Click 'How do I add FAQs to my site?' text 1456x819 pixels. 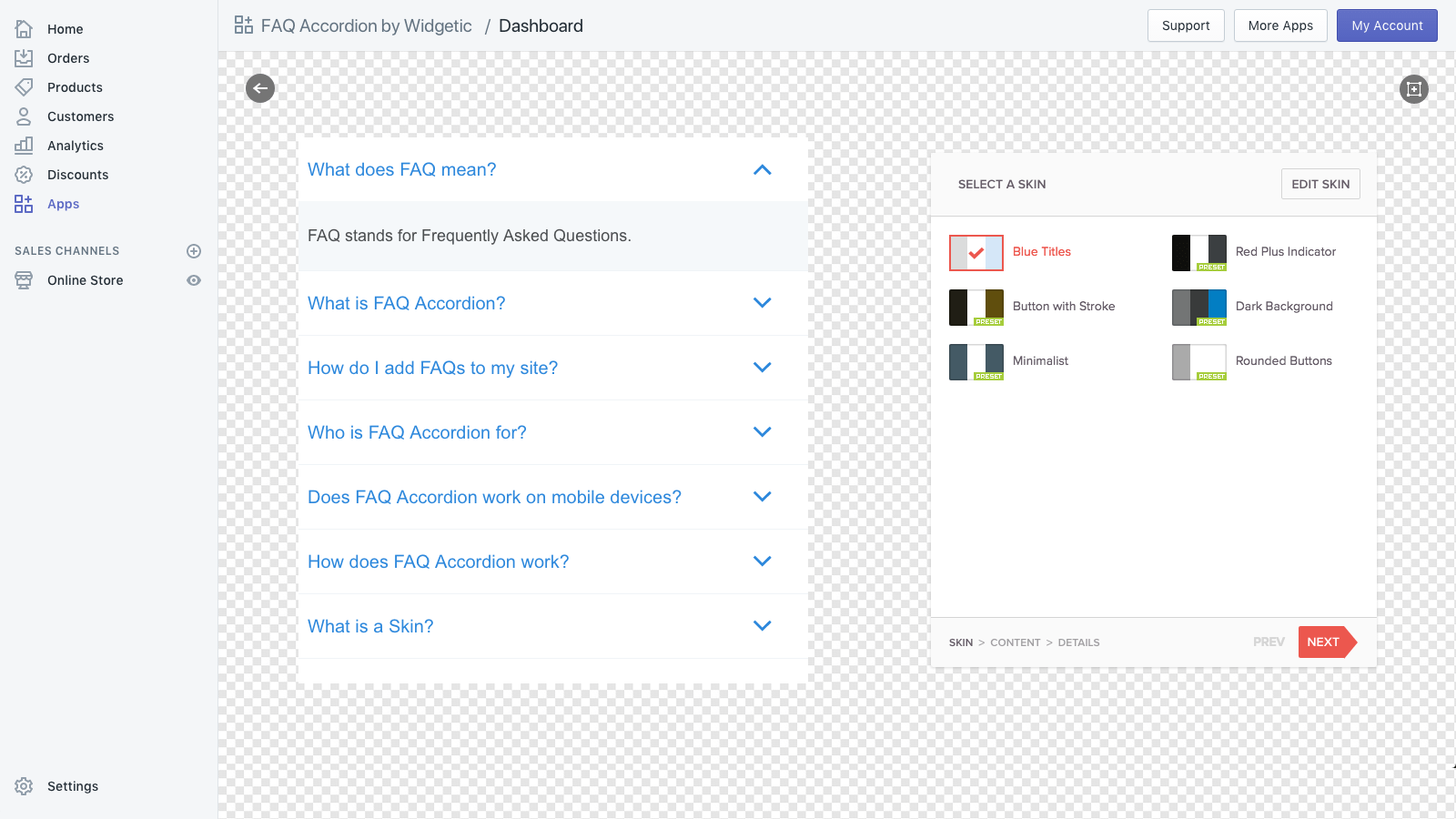point(432,368)
